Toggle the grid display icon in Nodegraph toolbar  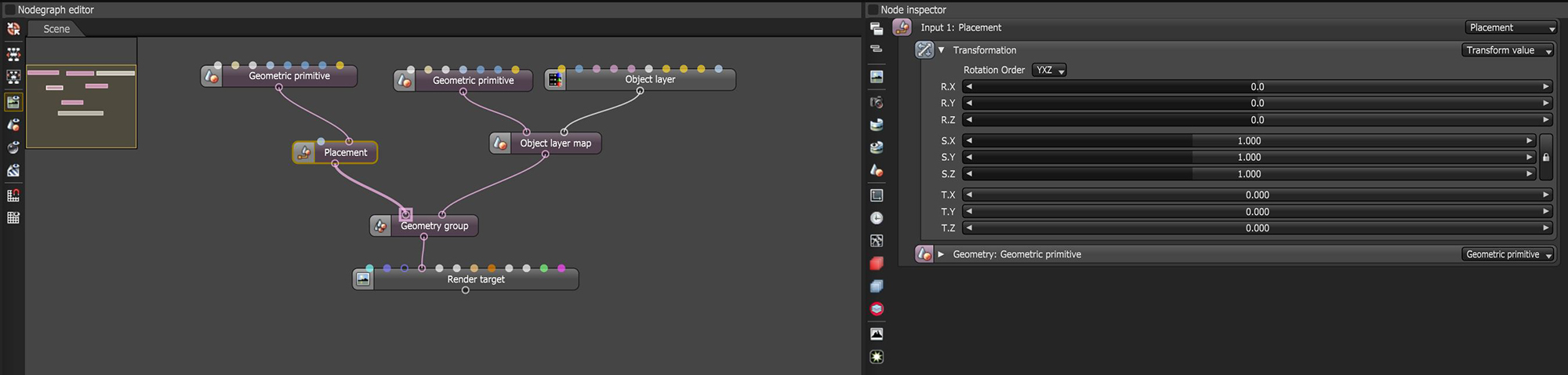[x=13, y=217]
